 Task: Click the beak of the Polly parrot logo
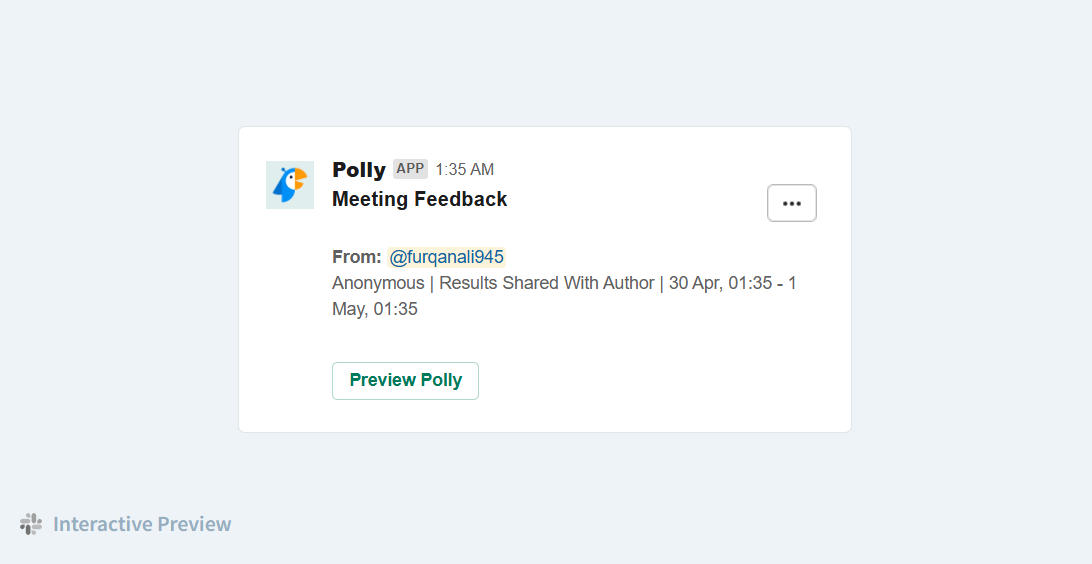301,180
